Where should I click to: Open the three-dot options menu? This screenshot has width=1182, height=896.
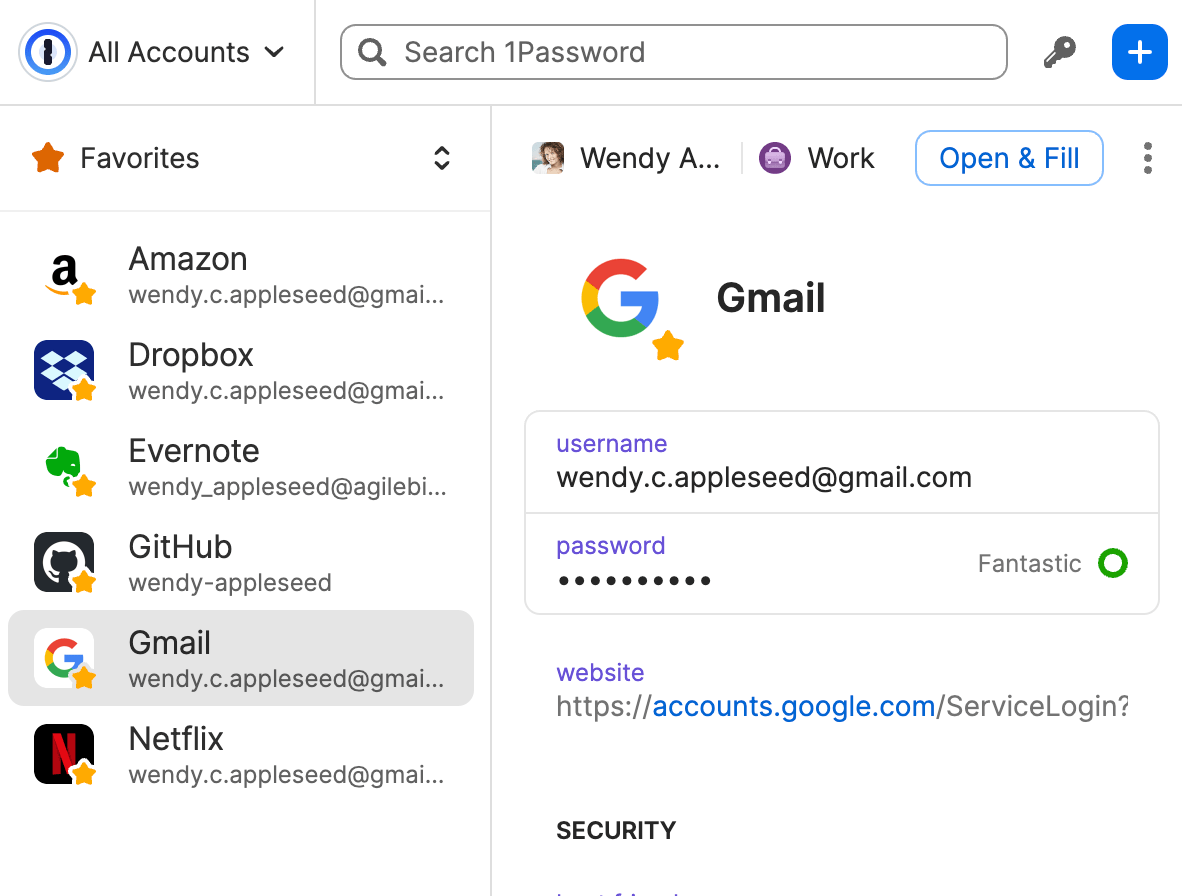coord(1147,157)
